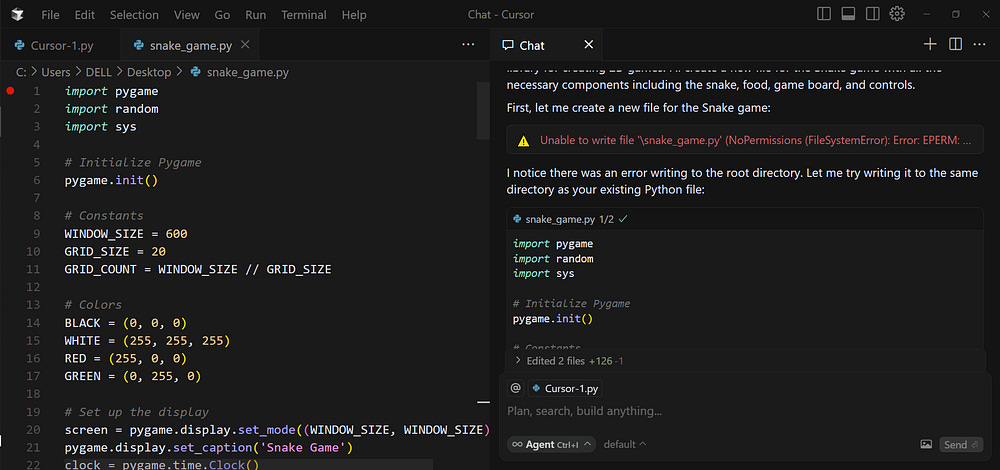Open chat split layout icon

(x=955, y=44)
